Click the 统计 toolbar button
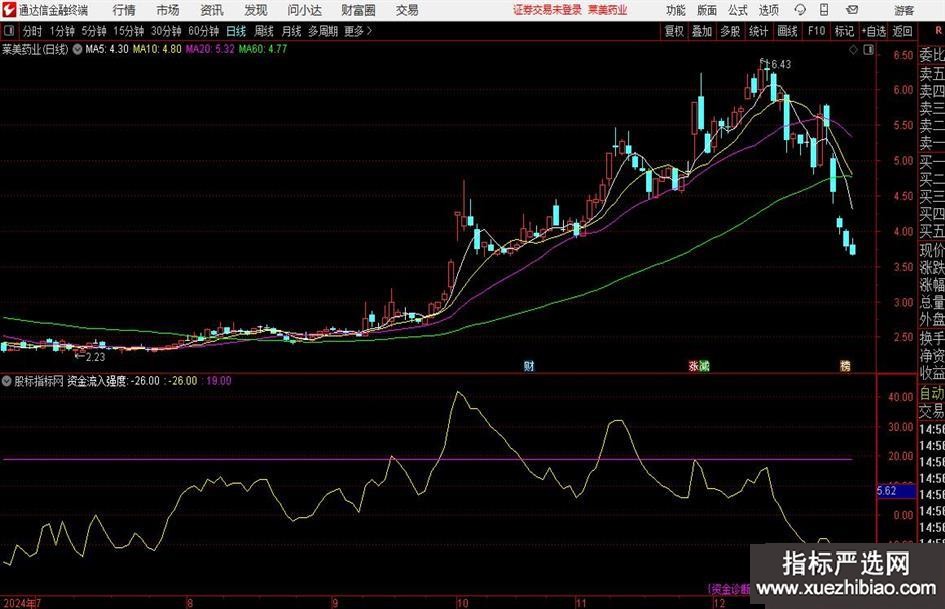Image resolution: width=945 pixels, height=609 pixels. [x=758, y=31]
